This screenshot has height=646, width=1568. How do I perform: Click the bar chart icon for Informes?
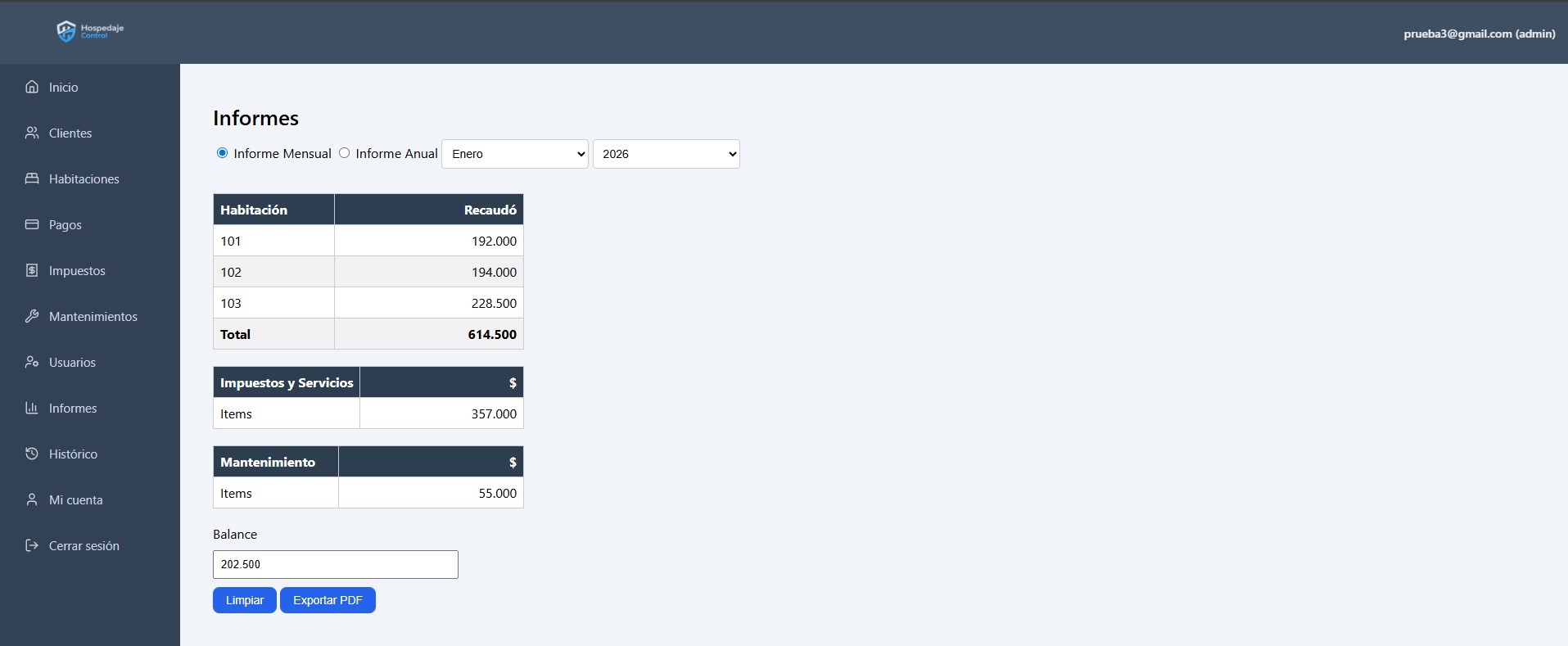[32, 408]
